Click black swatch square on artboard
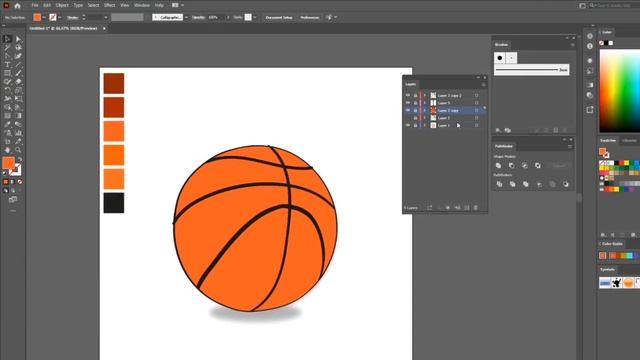This screenshot has width=640, height=360. click(114, 203)
